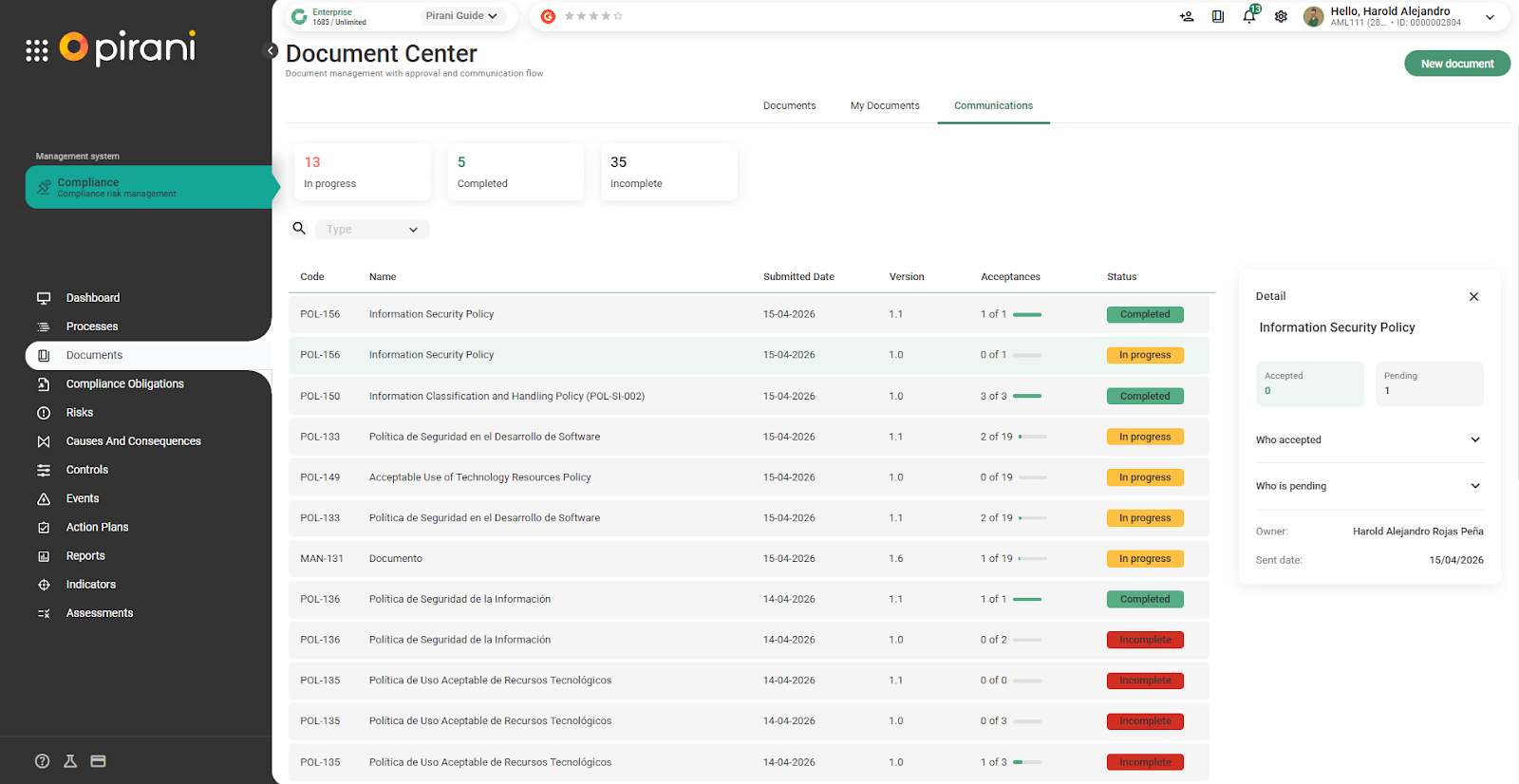Open the Type filter dropdown
The width and height of the screenshot is (1519, 784).
[x=372, y=230]
